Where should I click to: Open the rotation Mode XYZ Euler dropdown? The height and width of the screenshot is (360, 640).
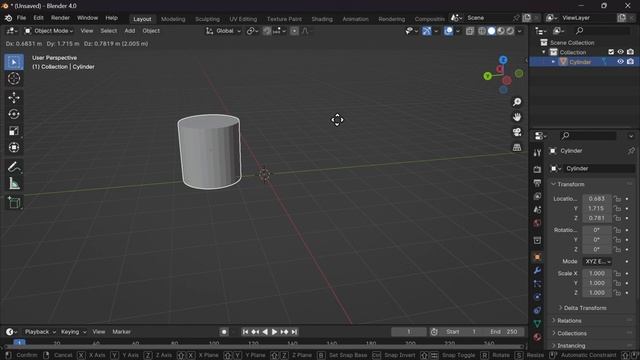coord(597,261)
